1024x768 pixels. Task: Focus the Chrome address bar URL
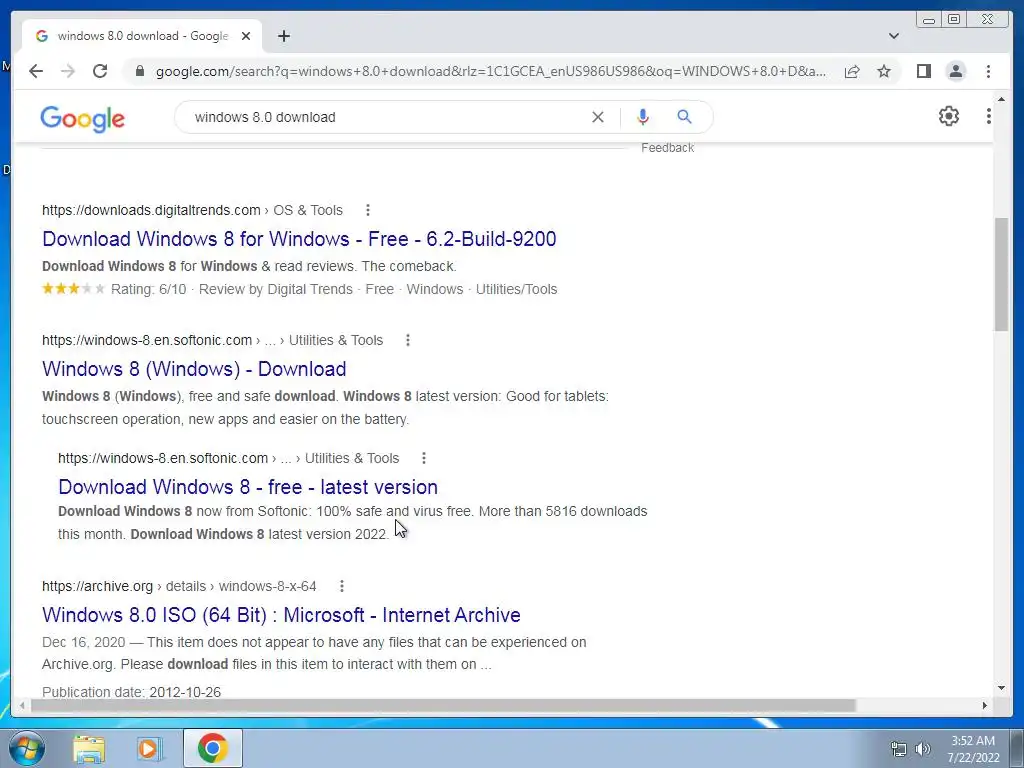(x=490, y=71)
